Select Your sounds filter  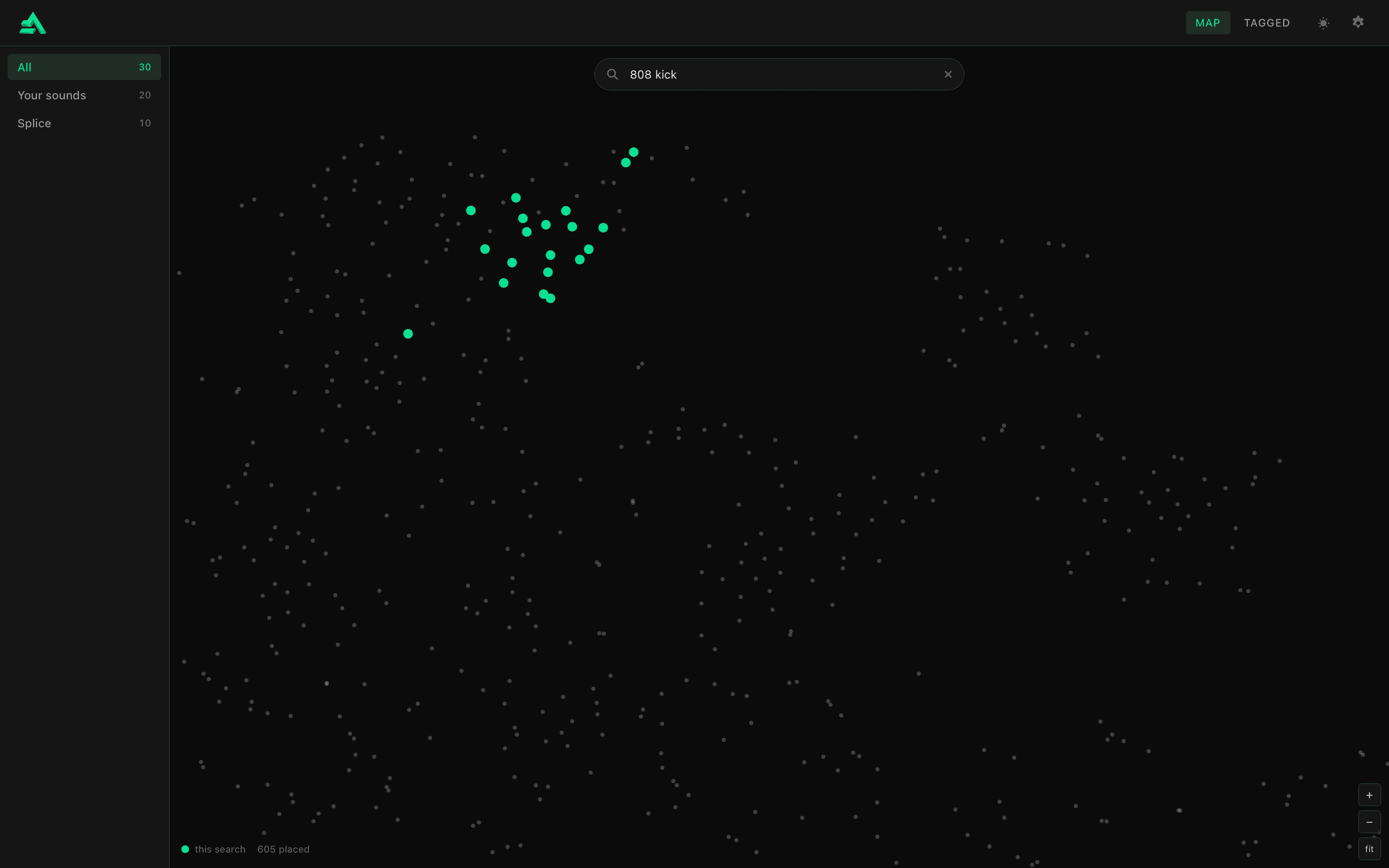pyautogui.click(x=84, y=95)
